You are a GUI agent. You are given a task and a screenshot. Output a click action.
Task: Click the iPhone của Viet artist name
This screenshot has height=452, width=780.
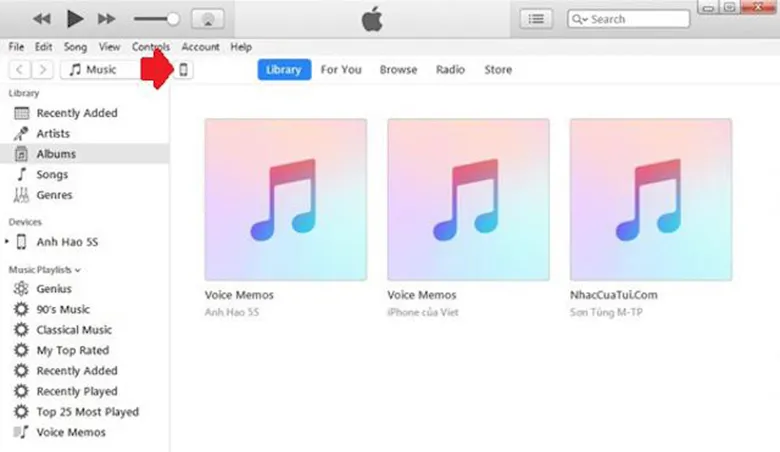423,312
